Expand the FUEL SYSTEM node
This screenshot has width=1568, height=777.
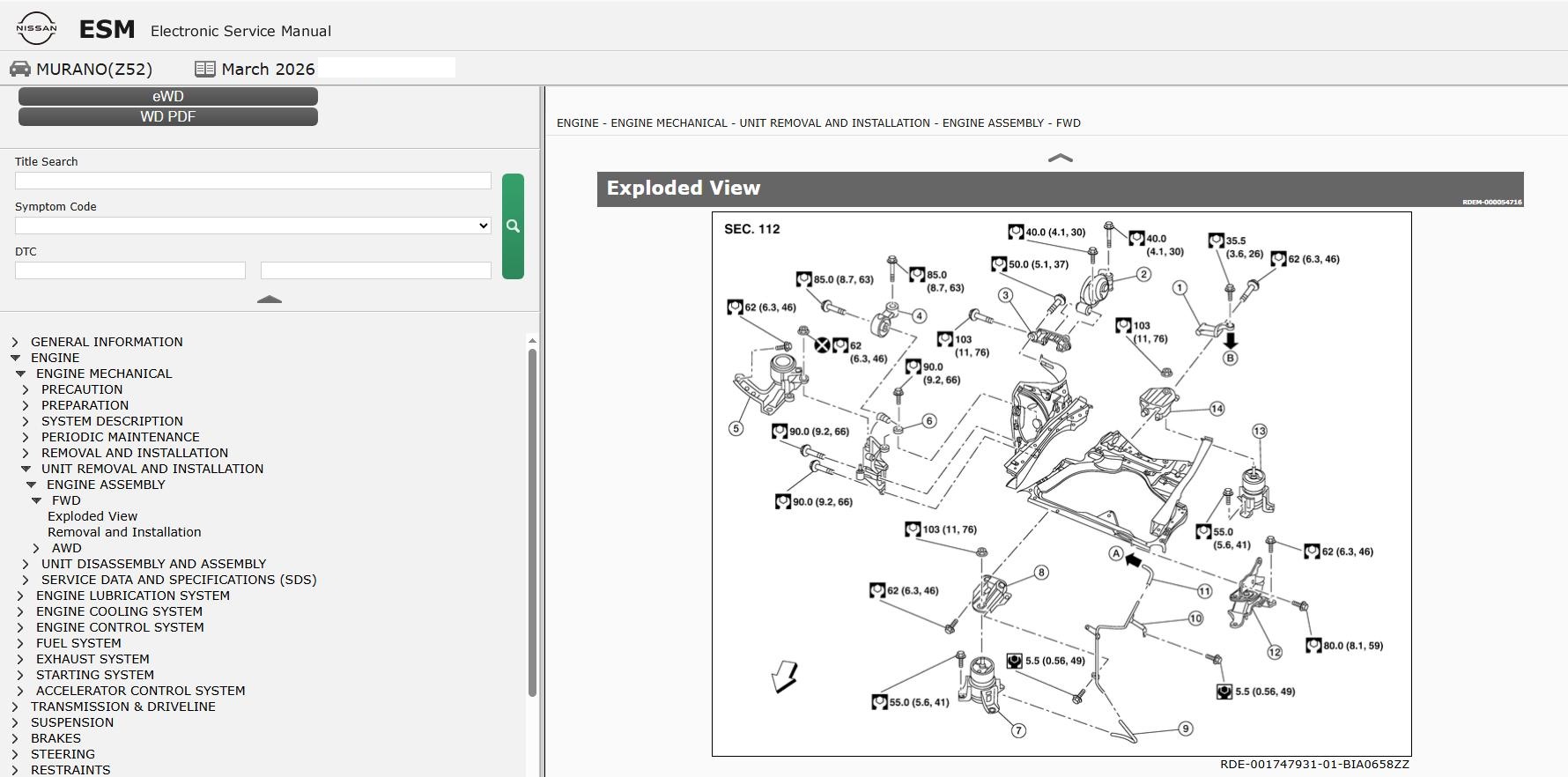[20, 643]
